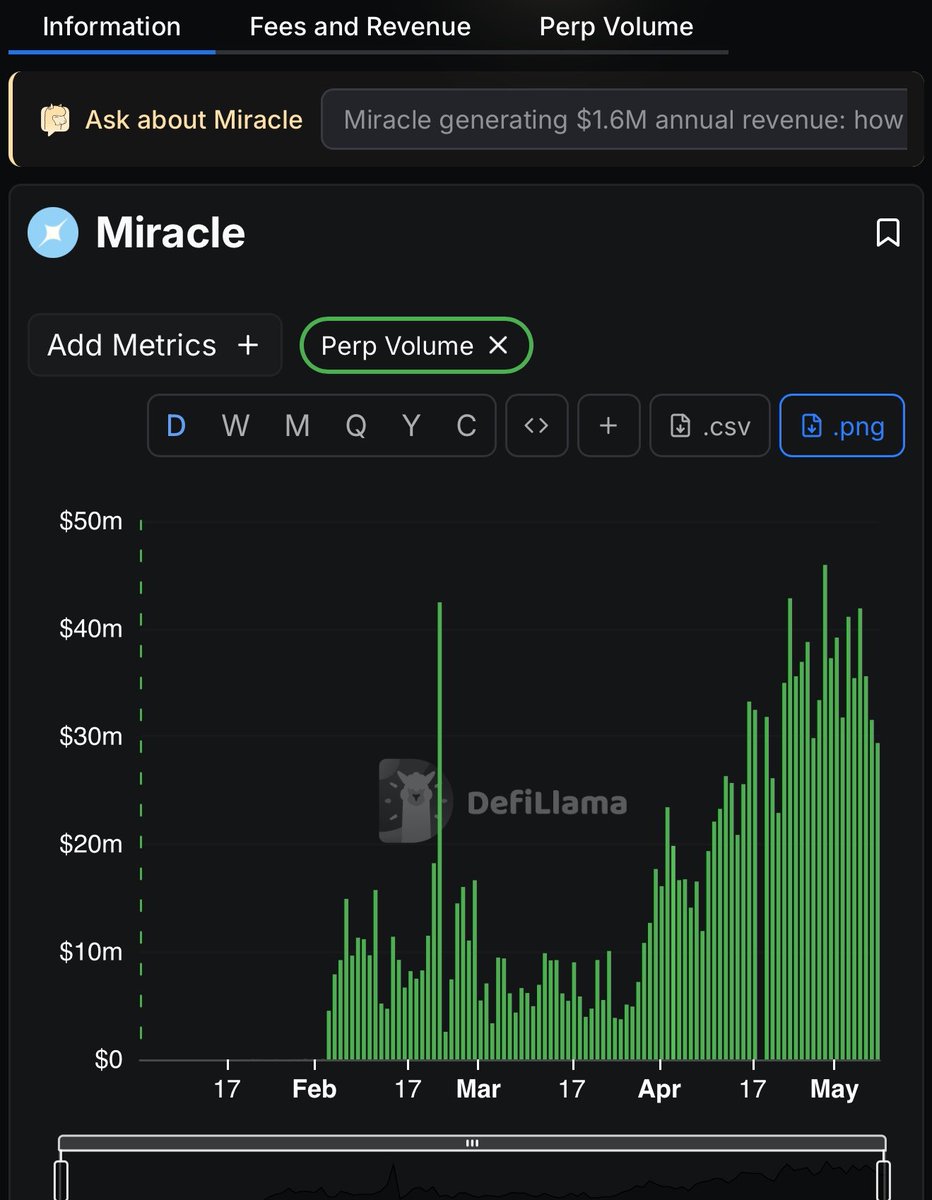932x1200 pixels.
Task: Download chart image as .png
Action: [842, 426]
